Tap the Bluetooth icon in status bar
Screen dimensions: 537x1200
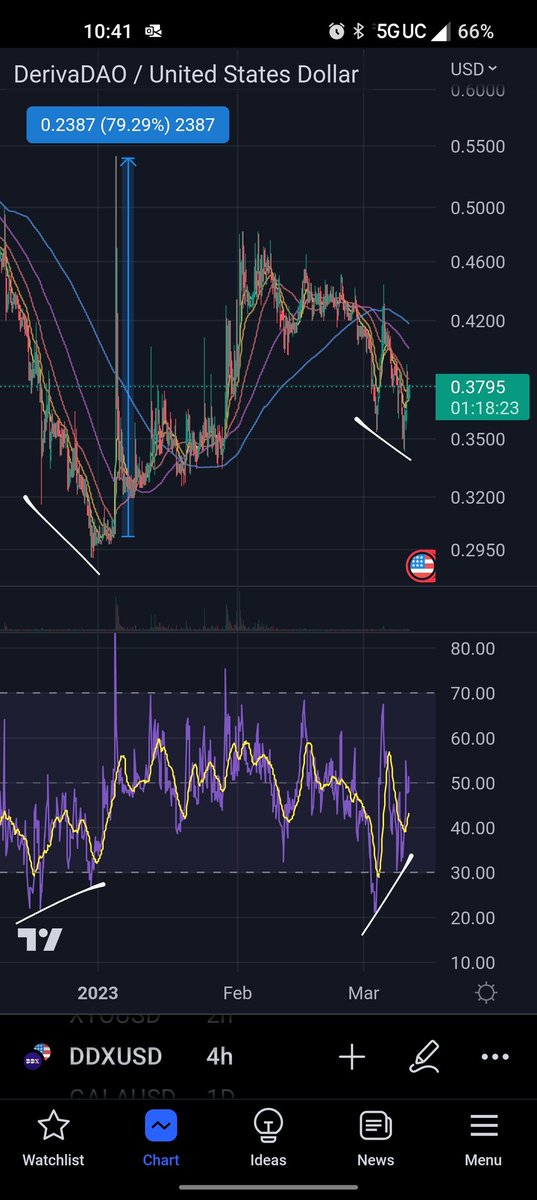358,31
